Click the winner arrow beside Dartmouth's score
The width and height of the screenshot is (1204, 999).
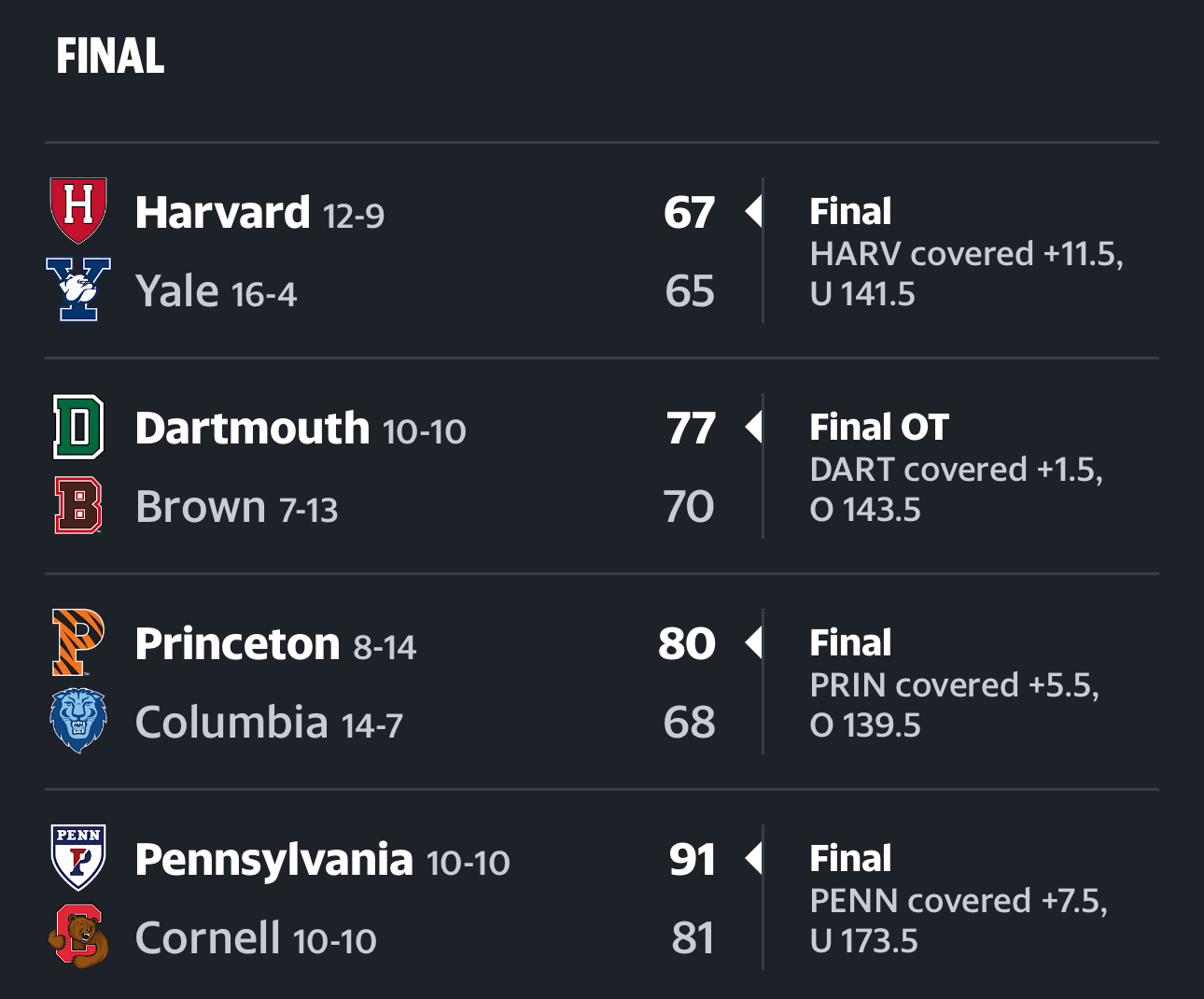(752, 428)
